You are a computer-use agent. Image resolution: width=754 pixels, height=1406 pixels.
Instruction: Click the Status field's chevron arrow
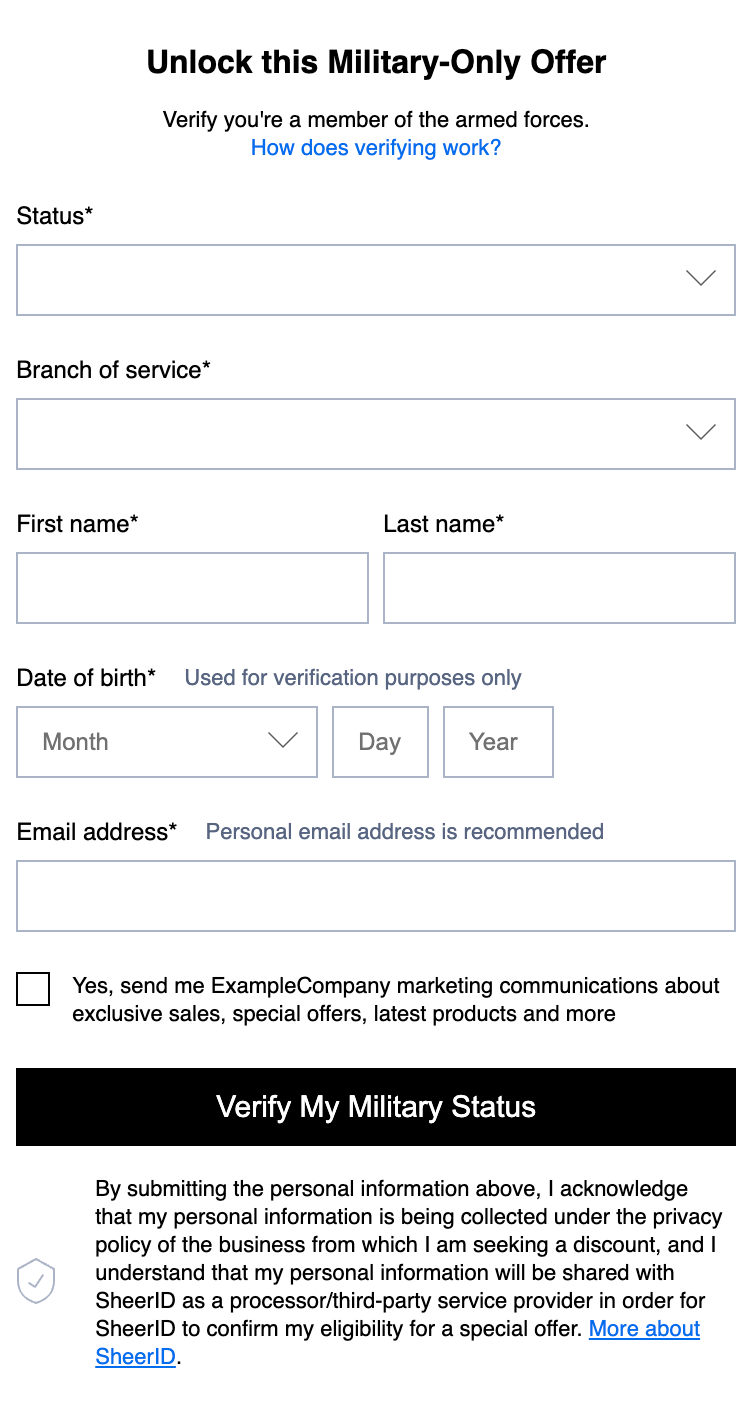click(701, 279)
